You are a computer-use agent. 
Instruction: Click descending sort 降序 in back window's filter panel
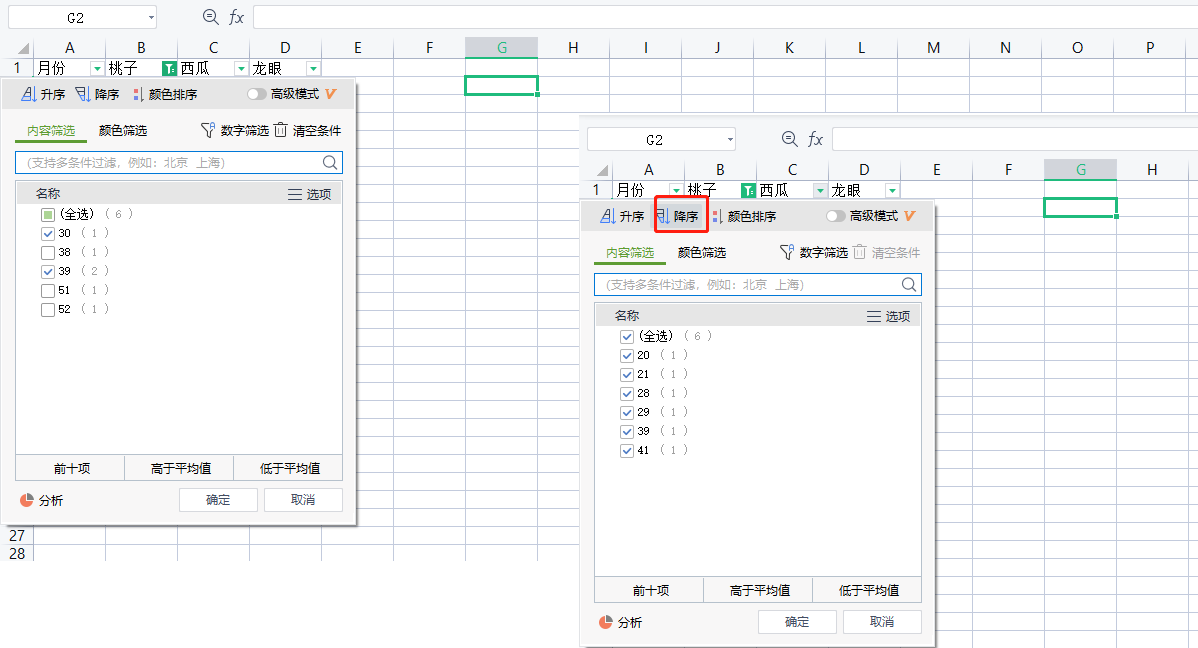pyautogui.click(x=97, y=94)
